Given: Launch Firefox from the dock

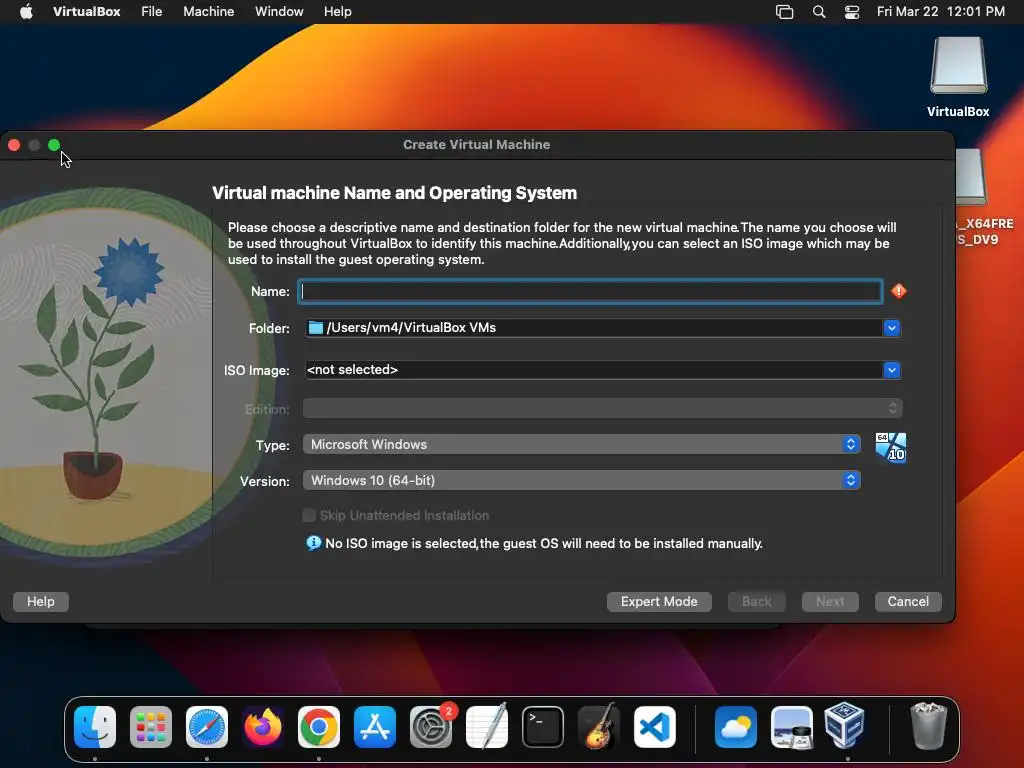Looking at the screenshot, I should point(263,727).
